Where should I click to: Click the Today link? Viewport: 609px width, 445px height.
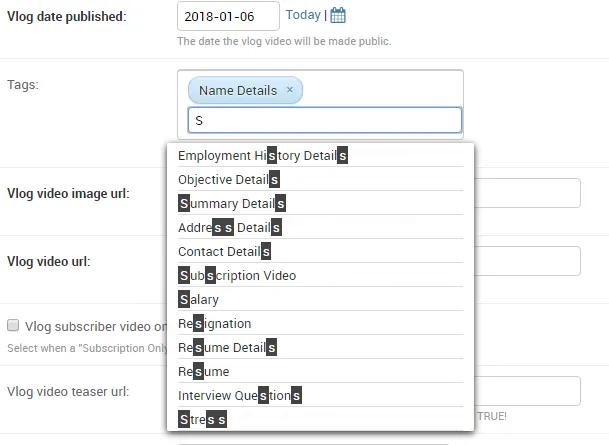(x=303, y=15)
